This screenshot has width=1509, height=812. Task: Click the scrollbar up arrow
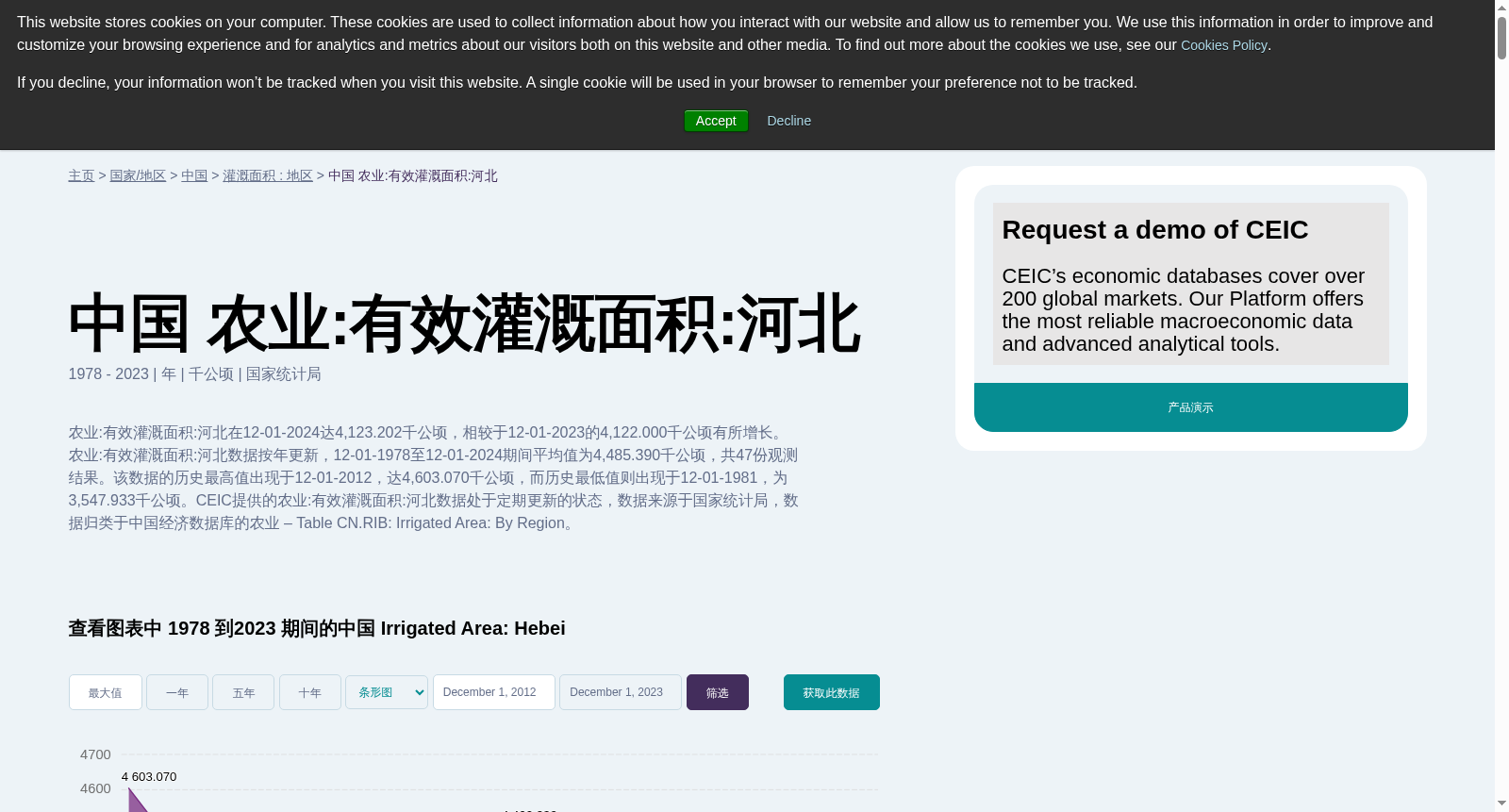point(1501,8)
